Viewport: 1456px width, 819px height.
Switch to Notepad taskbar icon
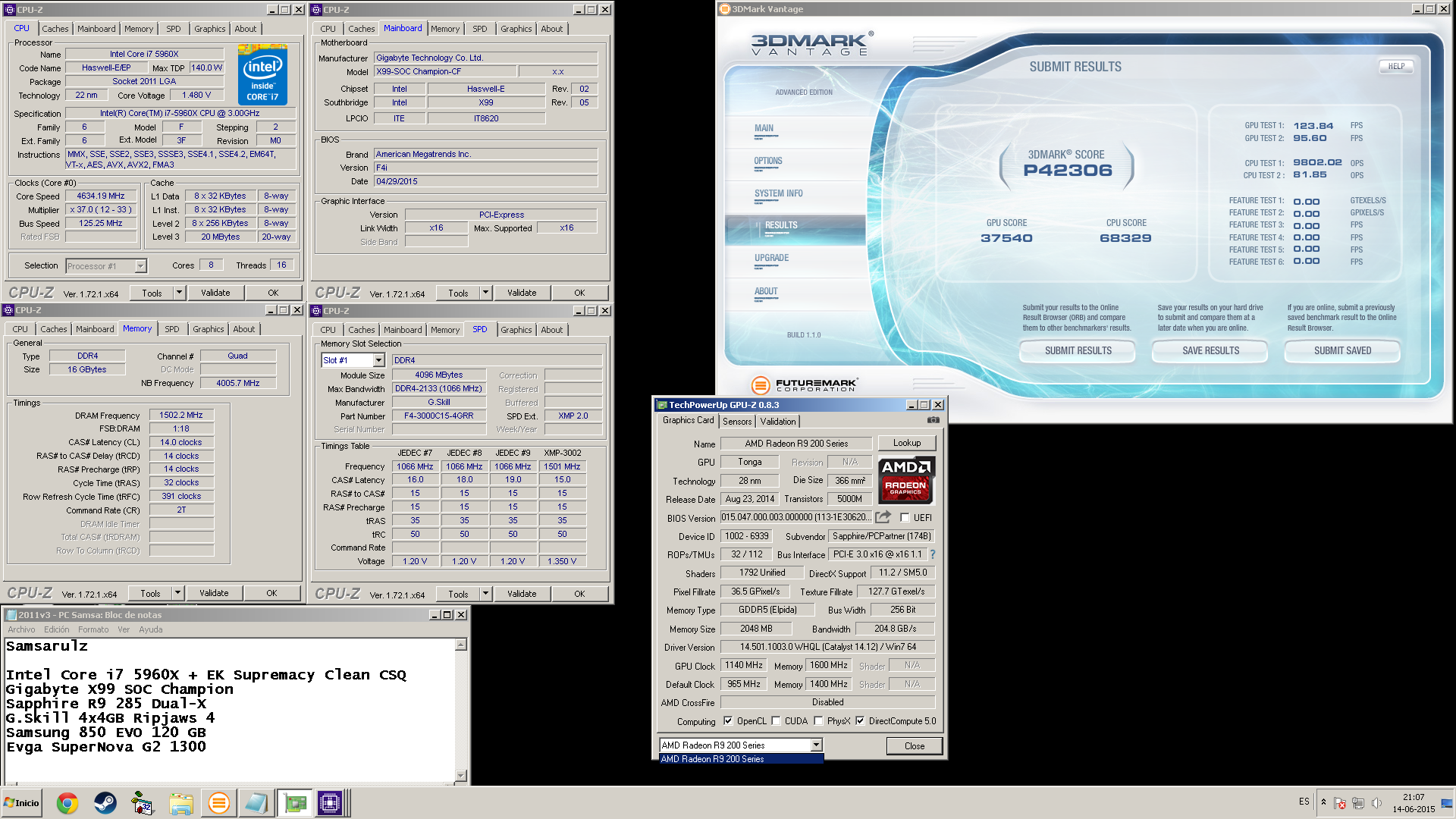point(256,803)
